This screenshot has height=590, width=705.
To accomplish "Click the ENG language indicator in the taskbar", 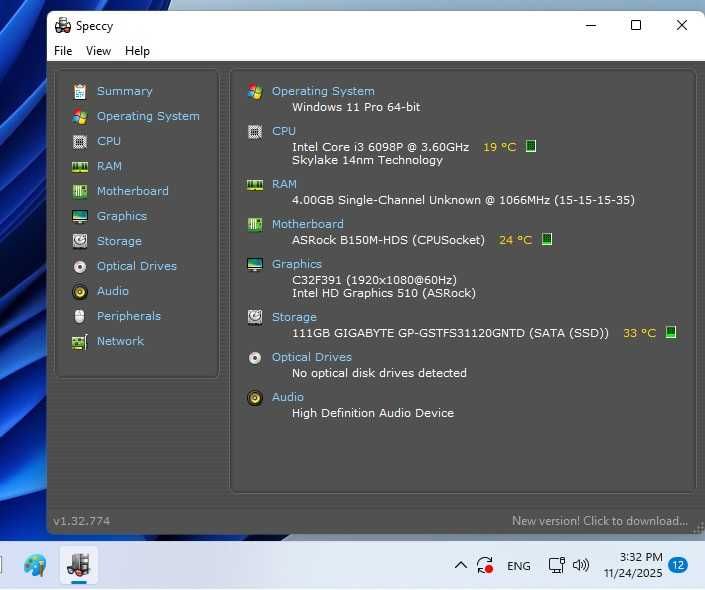I will pyautogui.click(x=518, y=566).
